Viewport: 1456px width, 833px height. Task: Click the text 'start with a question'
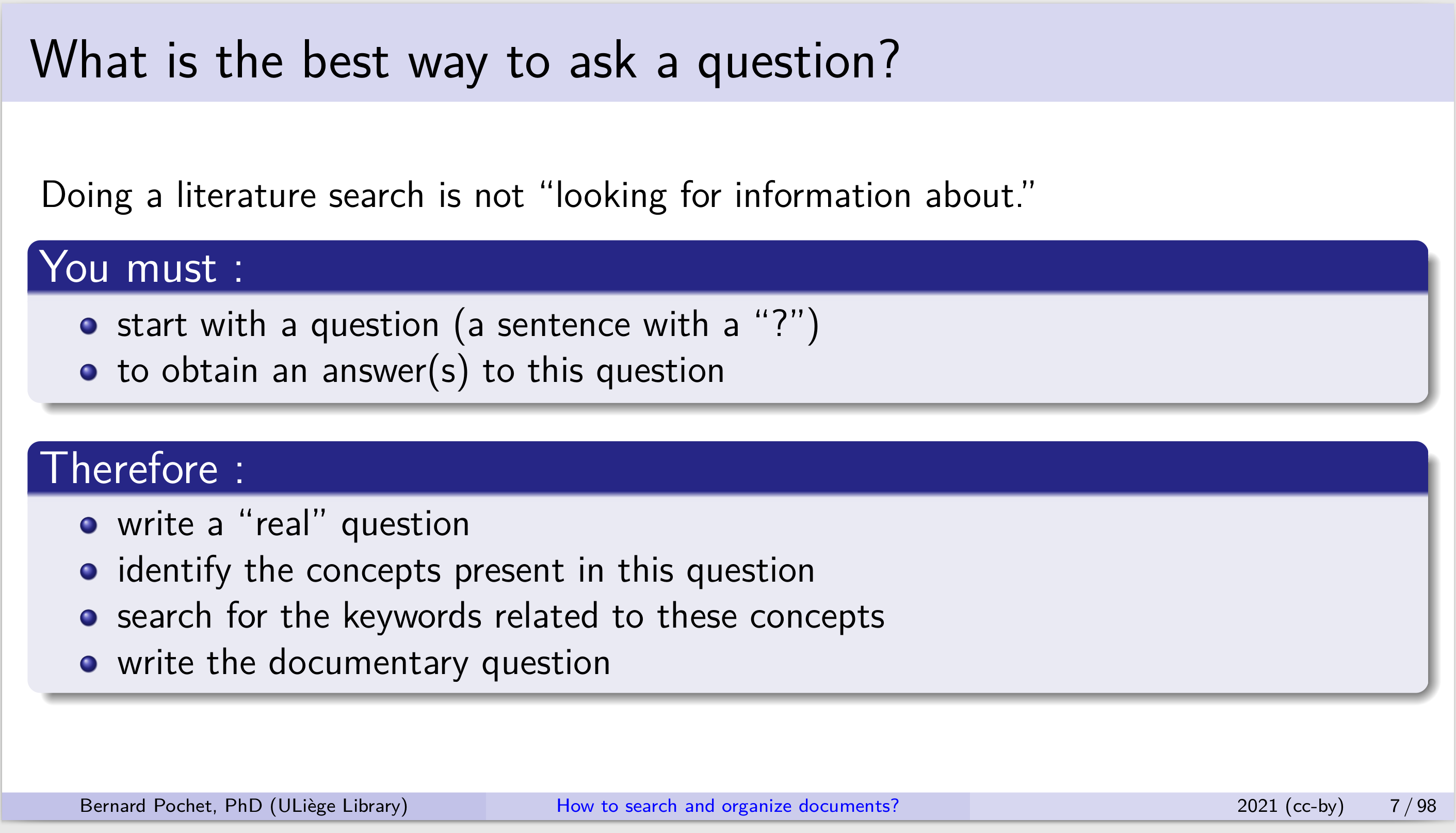tap(278, 325)
